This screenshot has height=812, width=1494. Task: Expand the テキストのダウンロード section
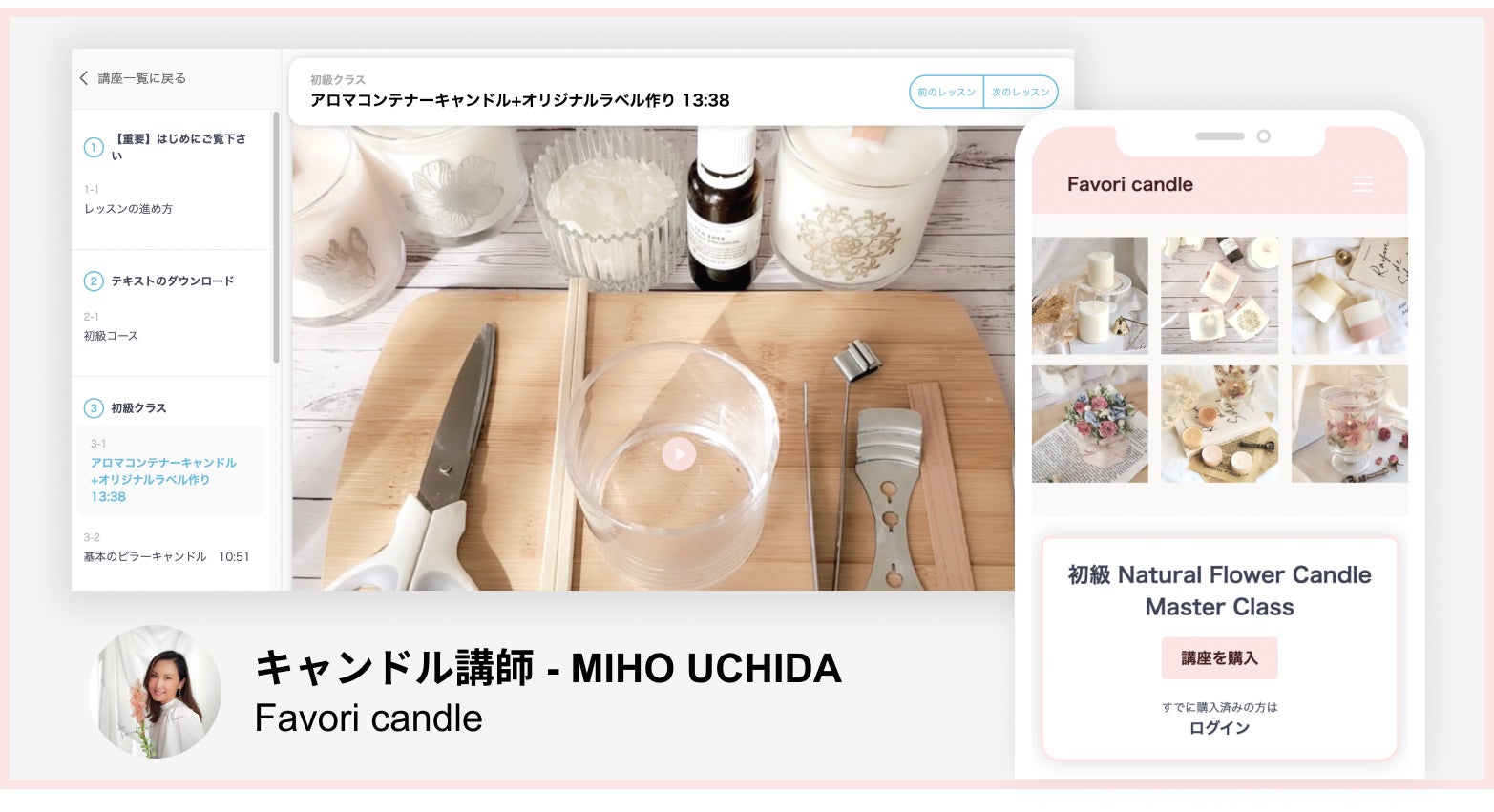point(172,281)
